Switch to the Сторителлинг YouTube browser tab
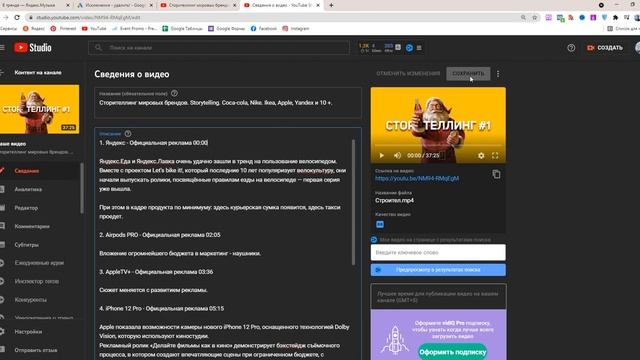Screen dimensions: 640x360 [198, 5]
